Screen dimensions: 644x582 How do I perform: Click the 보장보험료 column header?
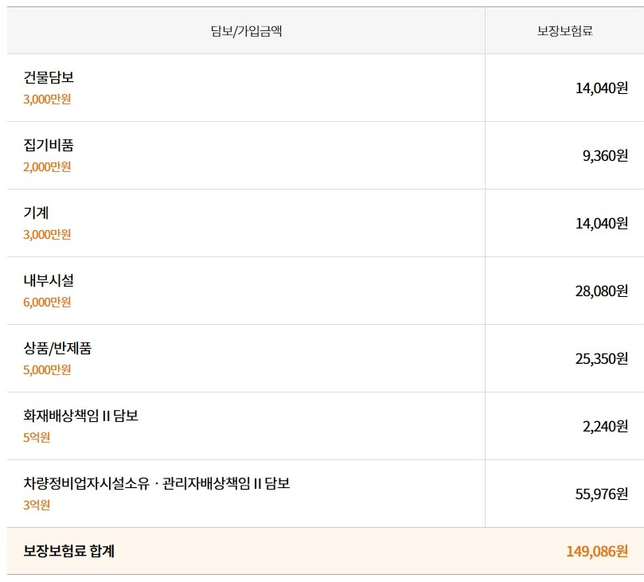pyautogui.click(x=564, y=31)
